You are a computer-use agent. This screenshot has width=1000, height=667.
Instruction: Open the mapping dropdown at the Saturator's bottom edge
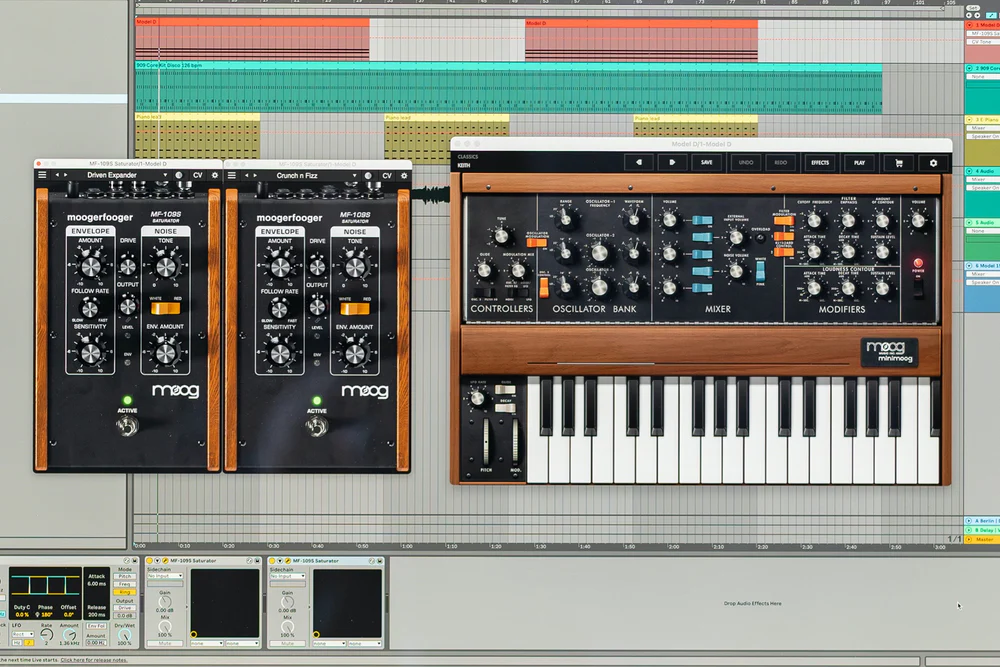208,644
